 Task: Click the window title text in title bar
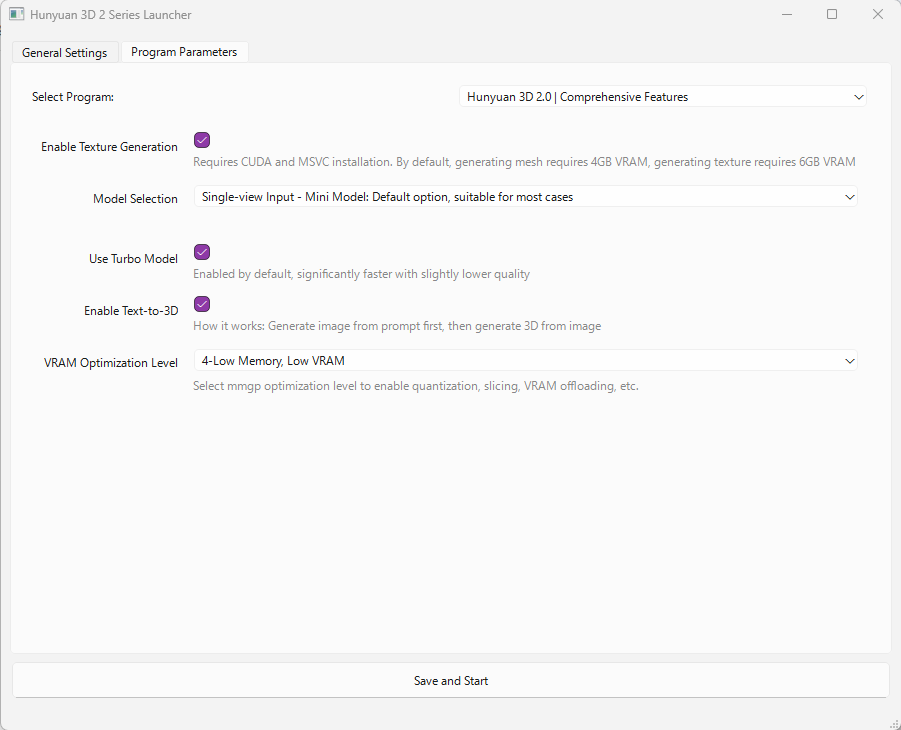(111, 15)
